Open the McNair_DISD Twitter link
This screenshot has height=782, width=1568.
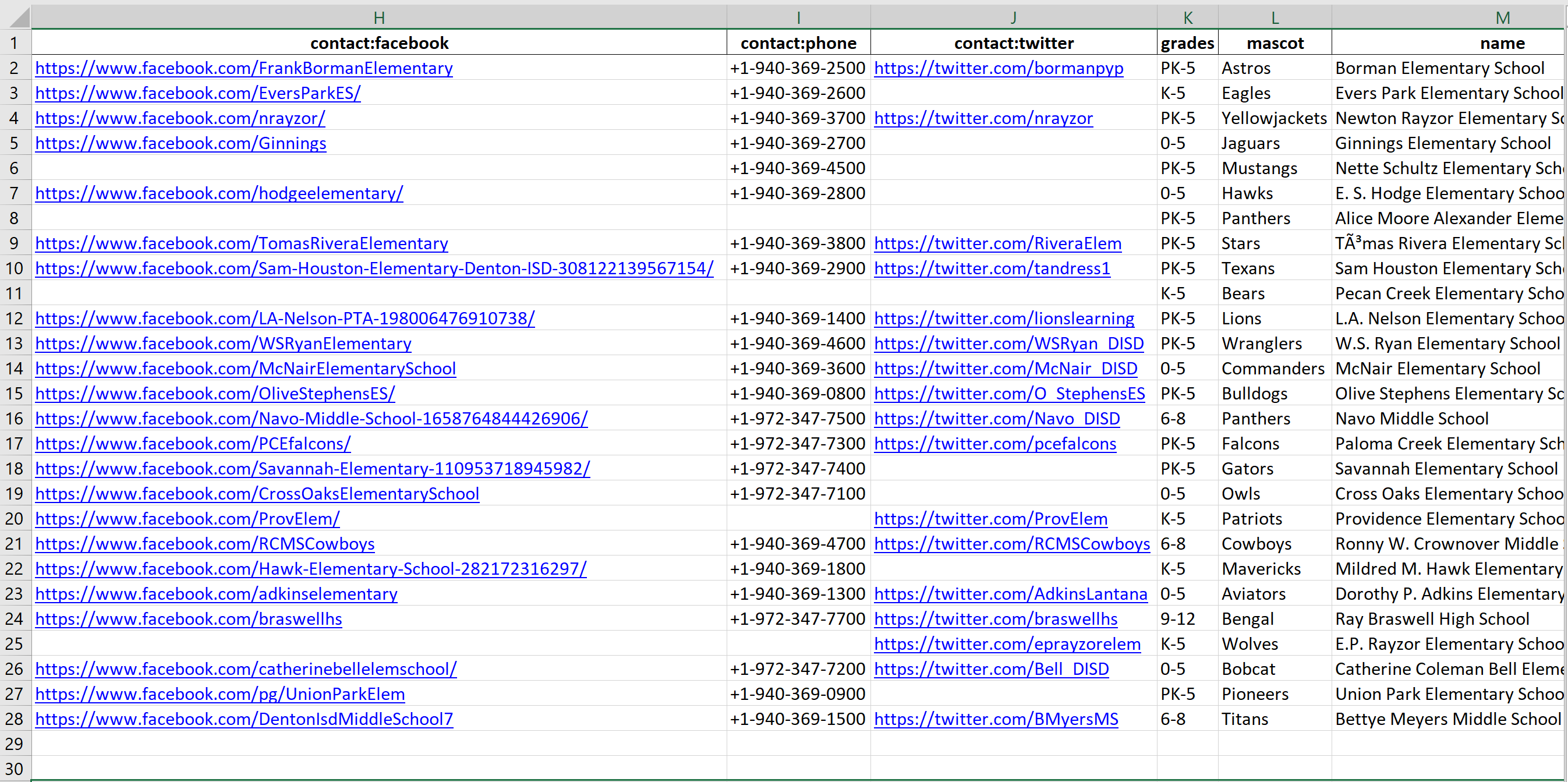pos(1006,369)
